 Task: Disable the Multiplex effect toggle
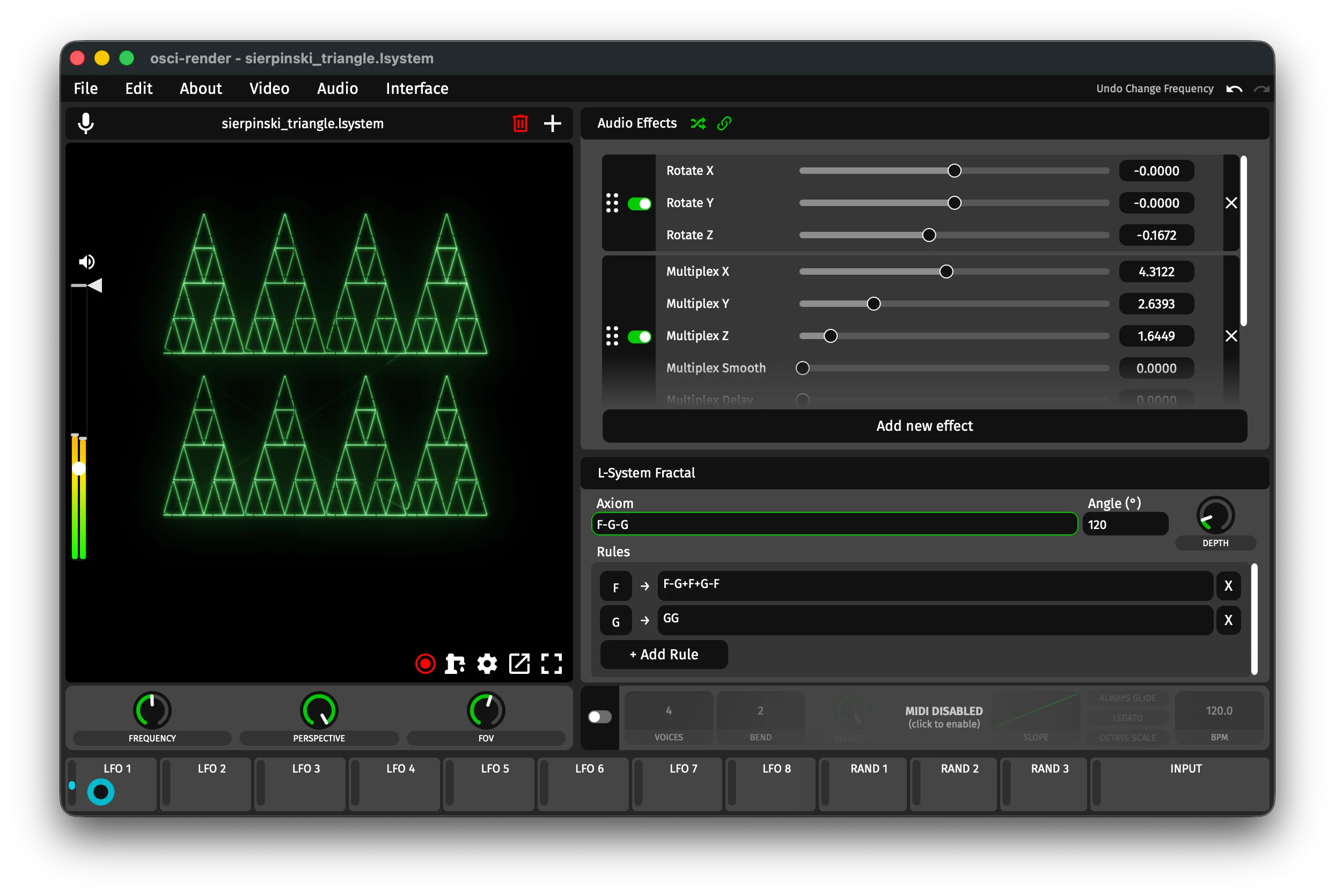click(x=639, y=336)
